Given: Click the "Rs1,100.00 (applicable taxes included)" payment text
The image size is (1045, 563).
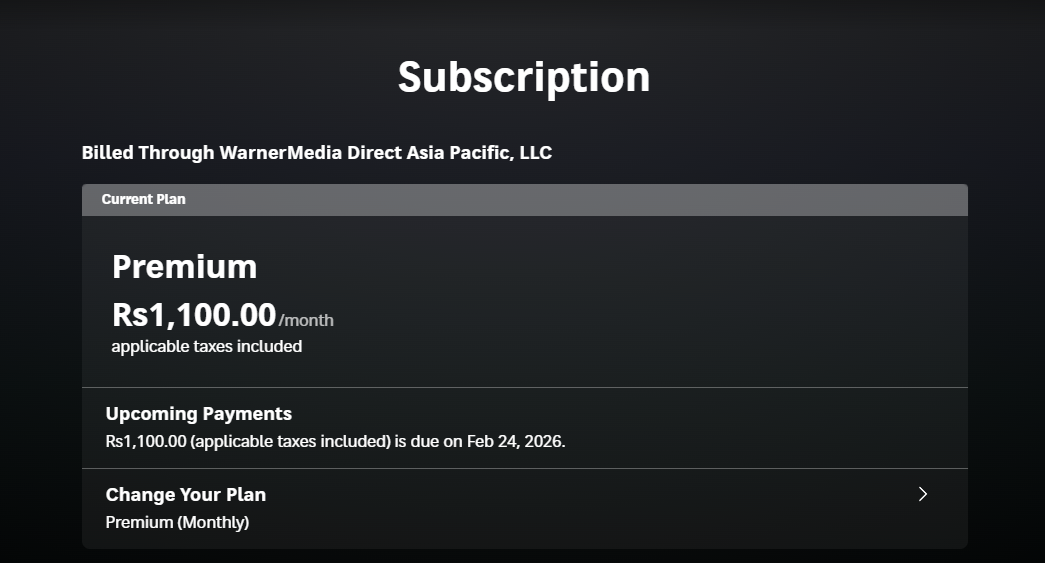Looking at the screenshot, I should [247, 441].
